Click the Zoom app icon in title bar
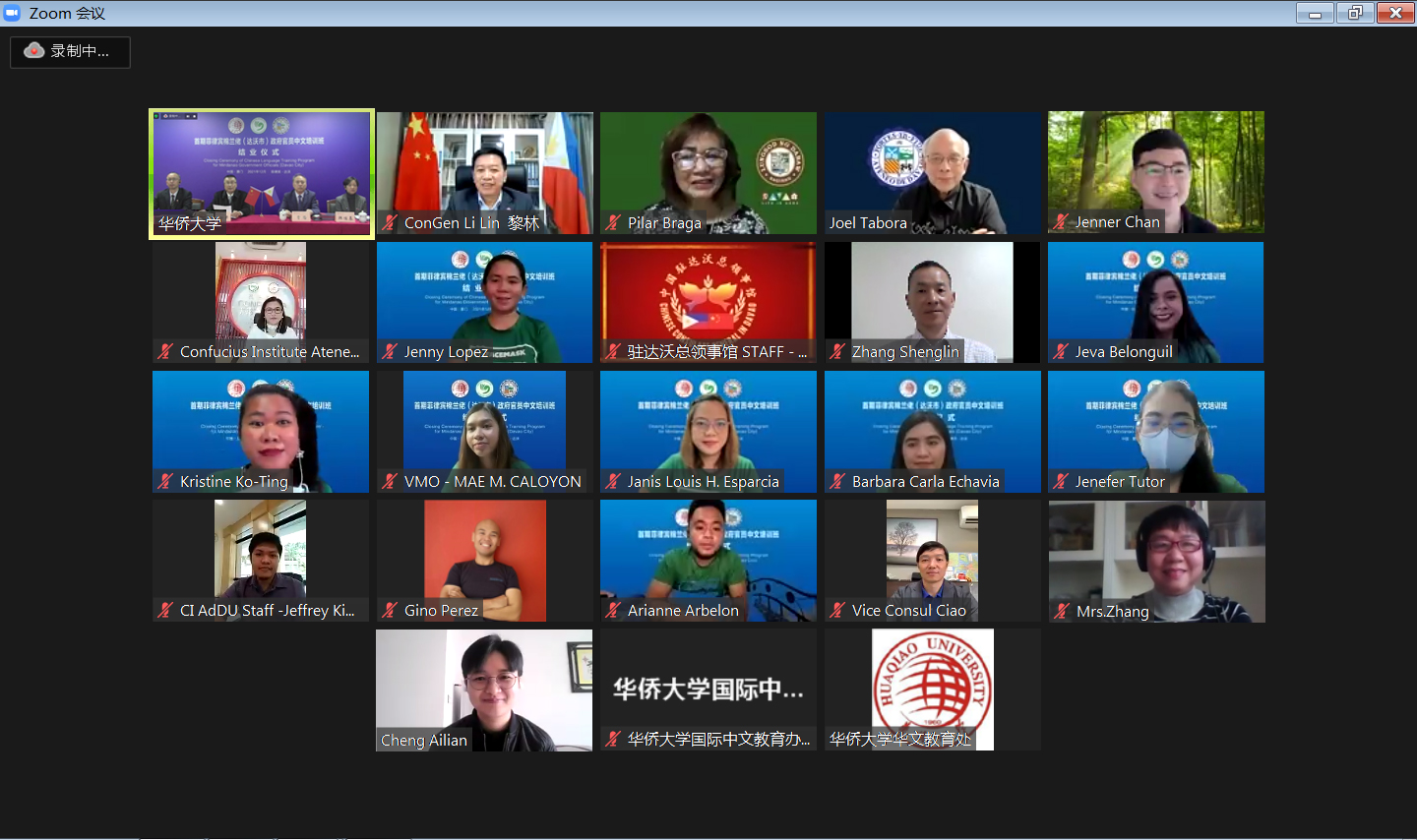This screenshot has height=840, width=1417. [x=13, y=13]
